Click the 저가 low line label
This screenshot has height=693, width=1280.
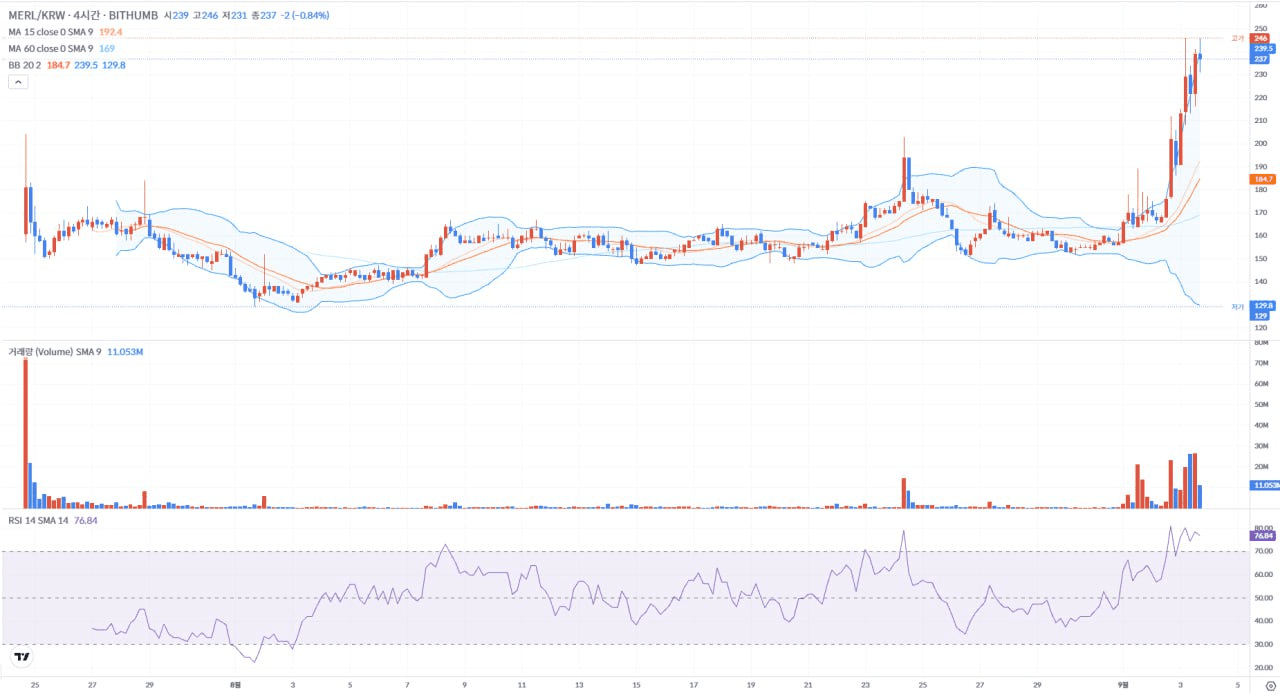pyautogui.click(x=1238, y=307)
